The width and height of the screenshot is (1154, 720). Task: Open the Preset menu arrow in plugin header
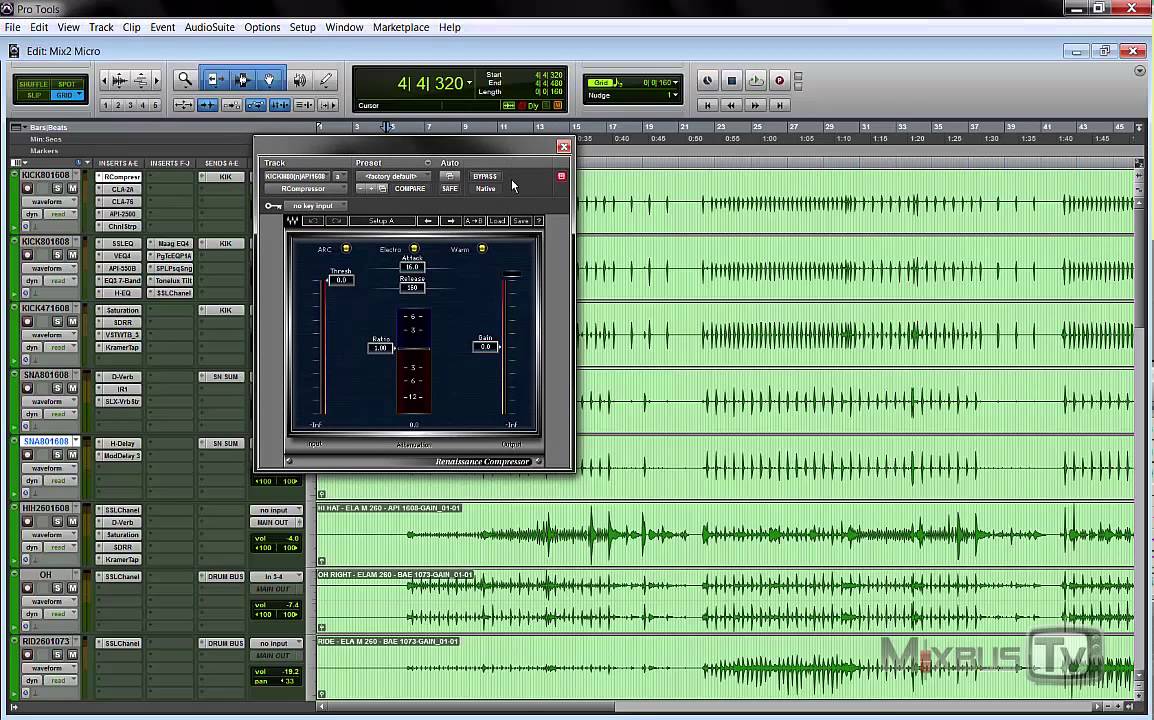point(428,163)
